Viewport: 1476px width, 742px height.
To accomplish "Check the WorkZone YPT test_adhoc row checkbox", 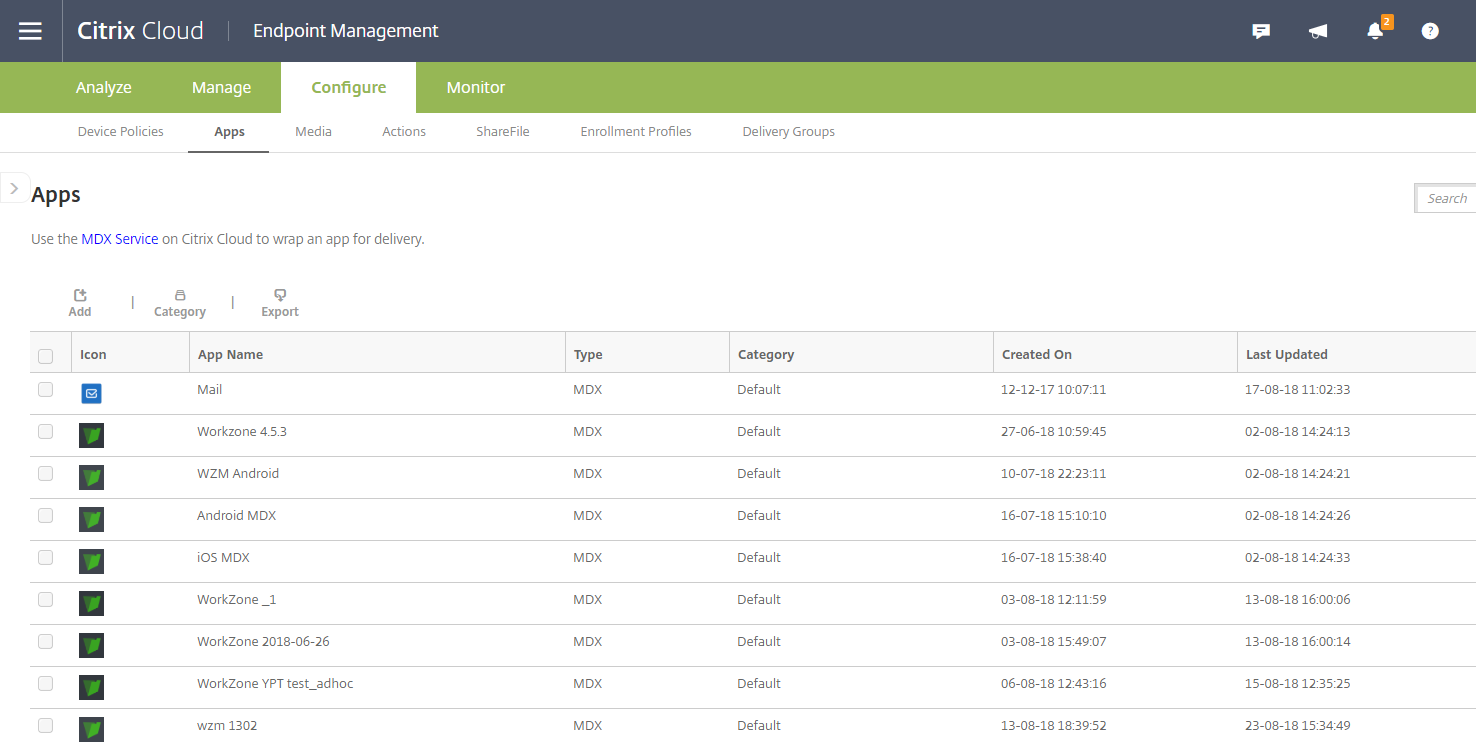I will click(x=45, y=683).
